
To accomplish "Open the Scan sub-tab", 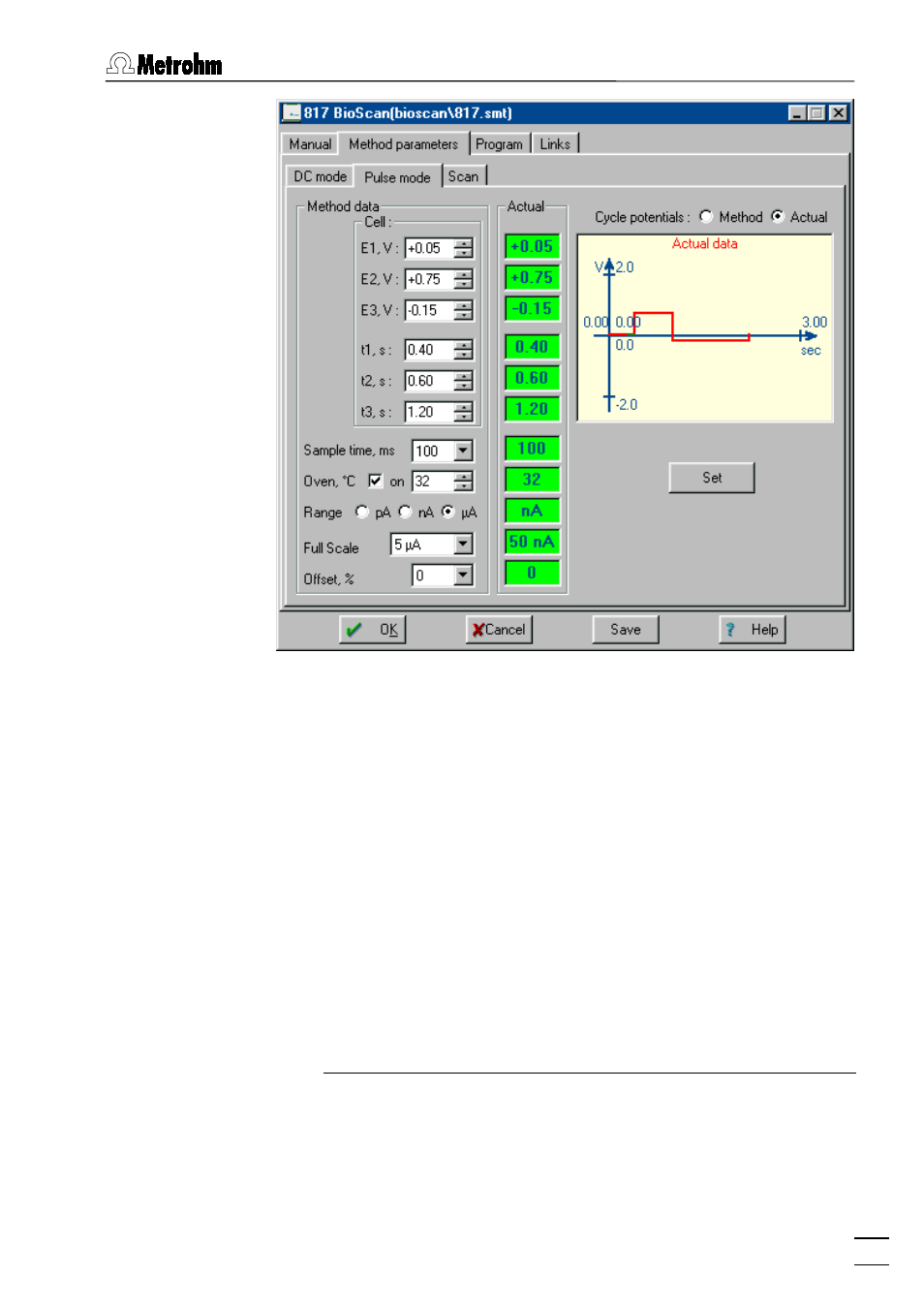I will click(x=463, y=176).
